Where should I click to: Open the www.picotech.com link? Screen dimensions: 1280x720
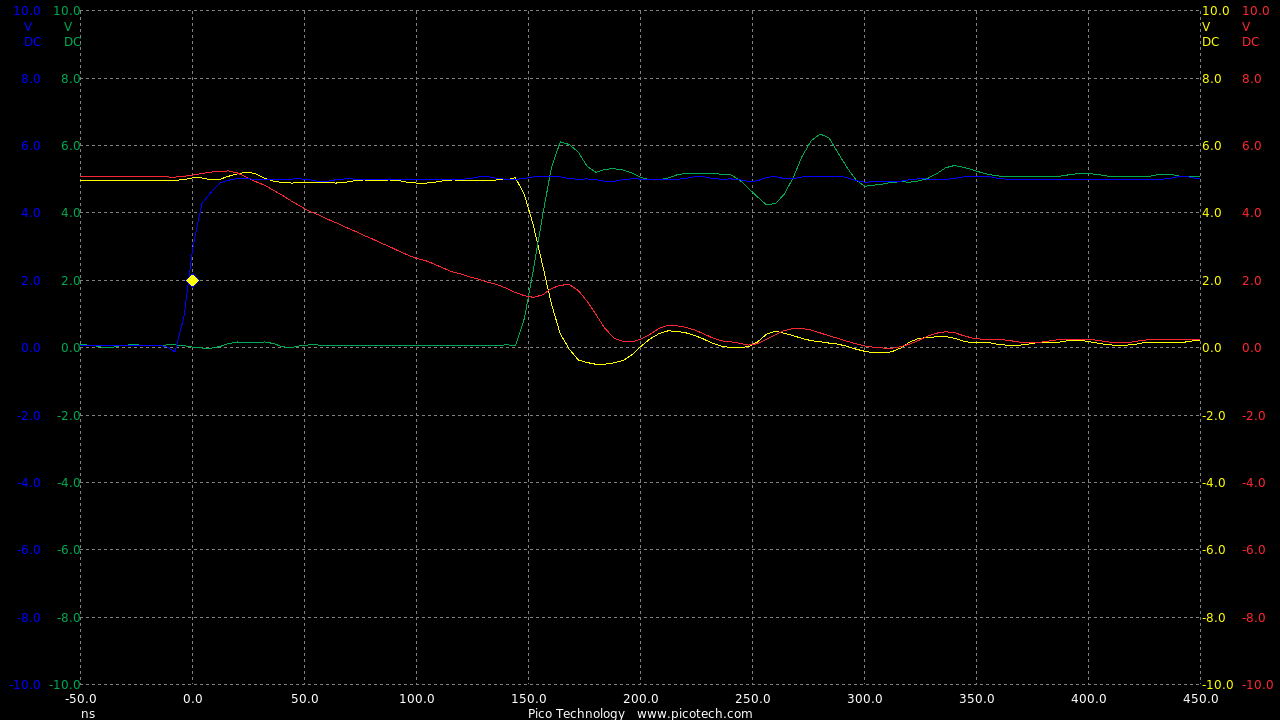point(694,713)
